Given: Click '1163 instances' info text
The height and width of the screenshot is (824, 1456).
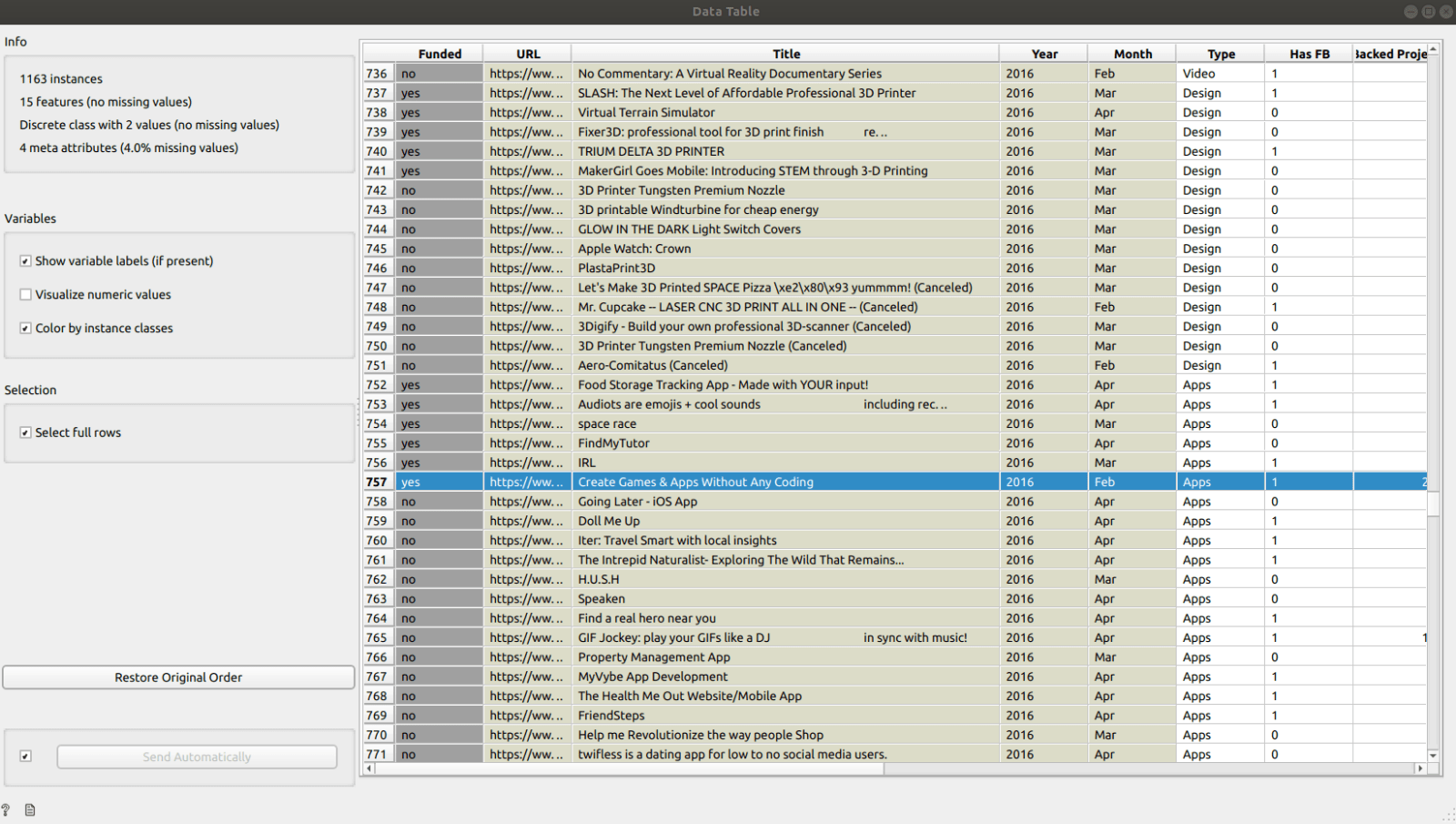Looking at the screenshot, I should (61, 79).
